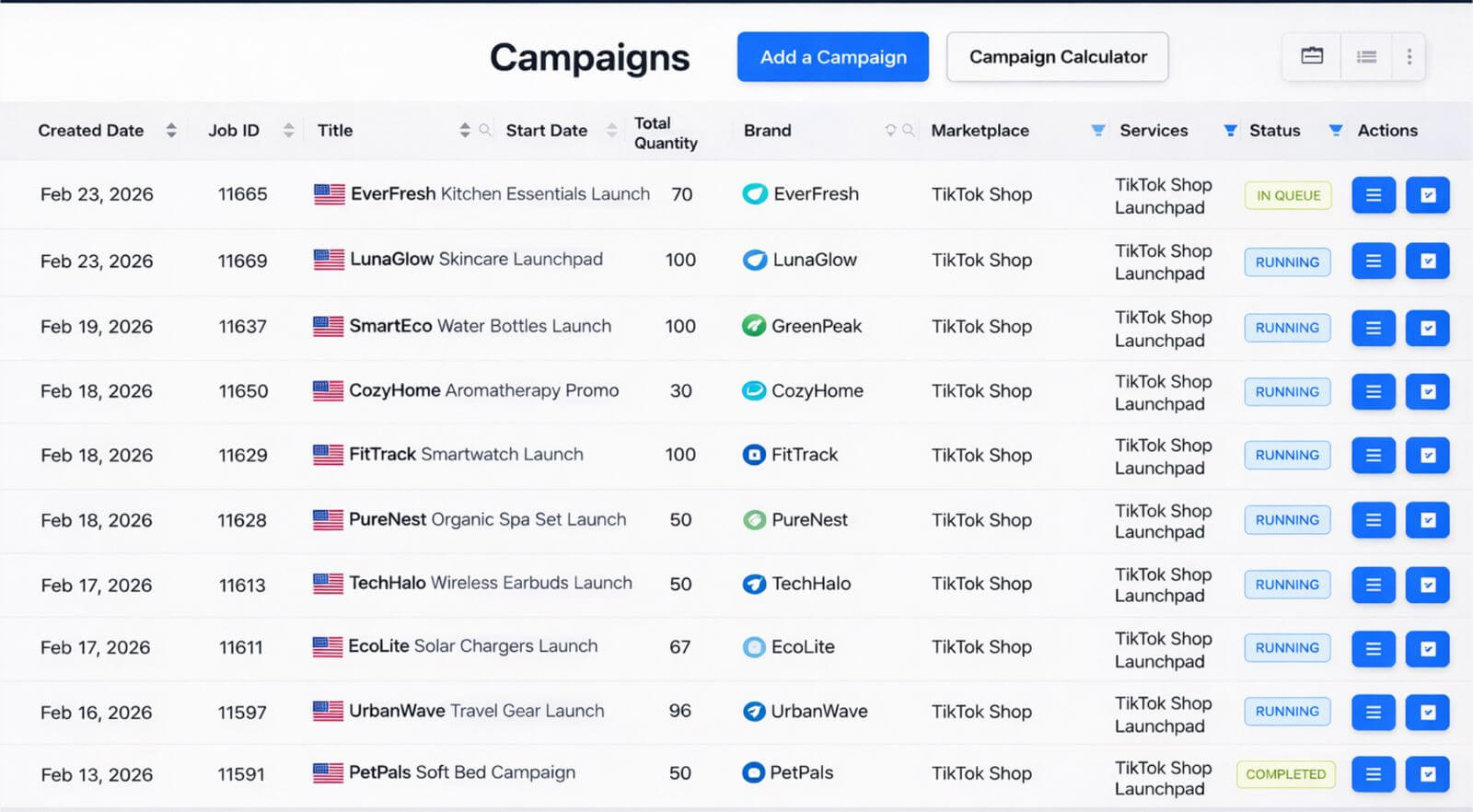This screenshot has height=812, width=1473.
Task: Click the Marketplace column header
Action: point(980,131)
